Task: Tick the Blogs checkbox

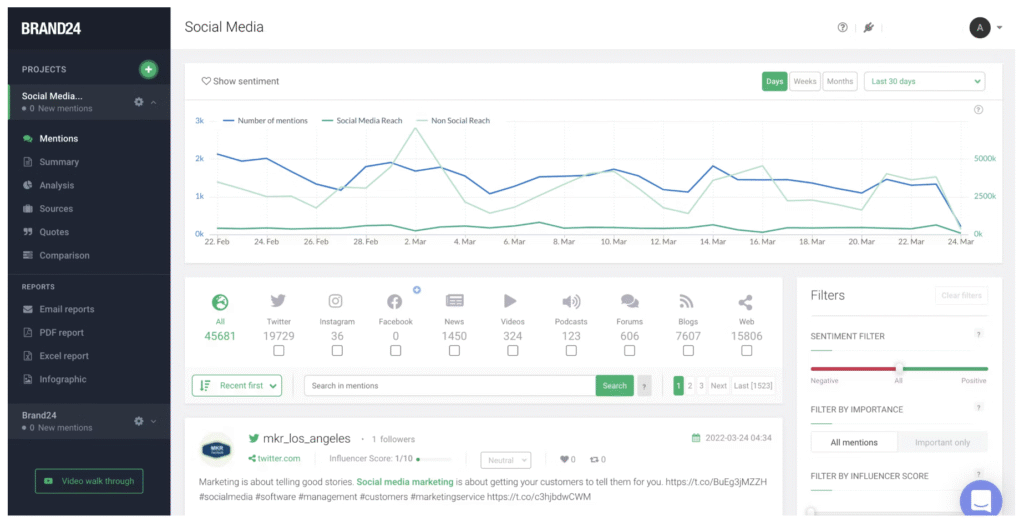Action: (688, 351)
